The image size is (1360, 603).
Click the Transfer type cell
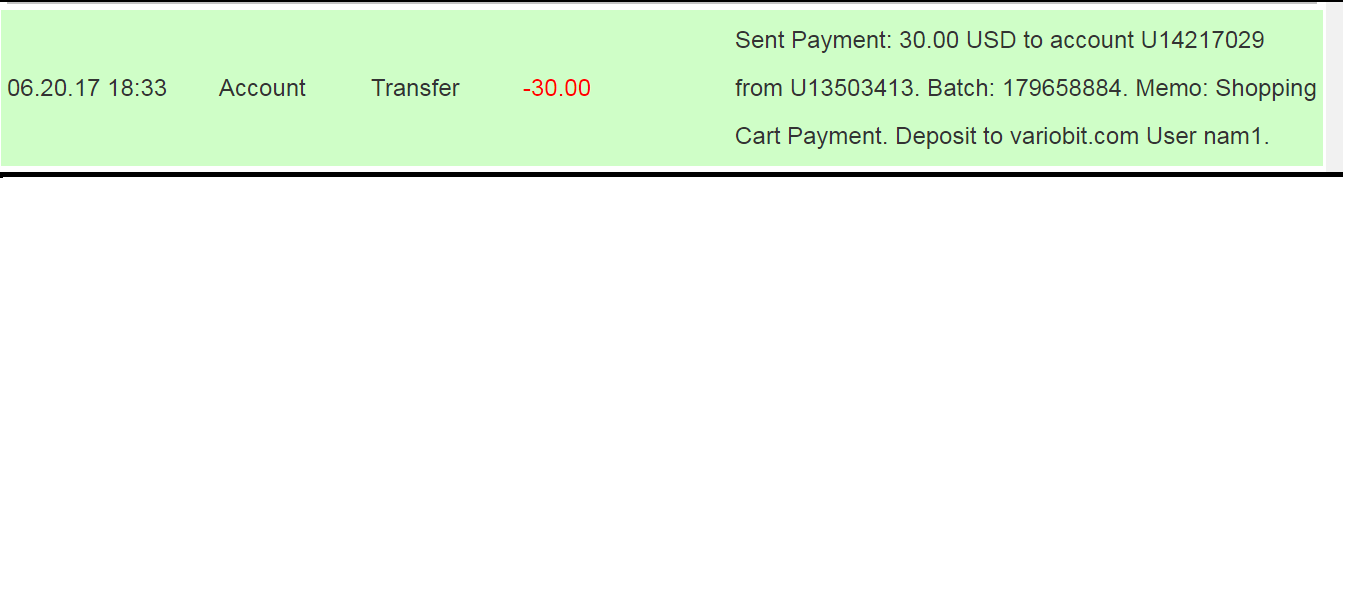[x=415, y=88]
